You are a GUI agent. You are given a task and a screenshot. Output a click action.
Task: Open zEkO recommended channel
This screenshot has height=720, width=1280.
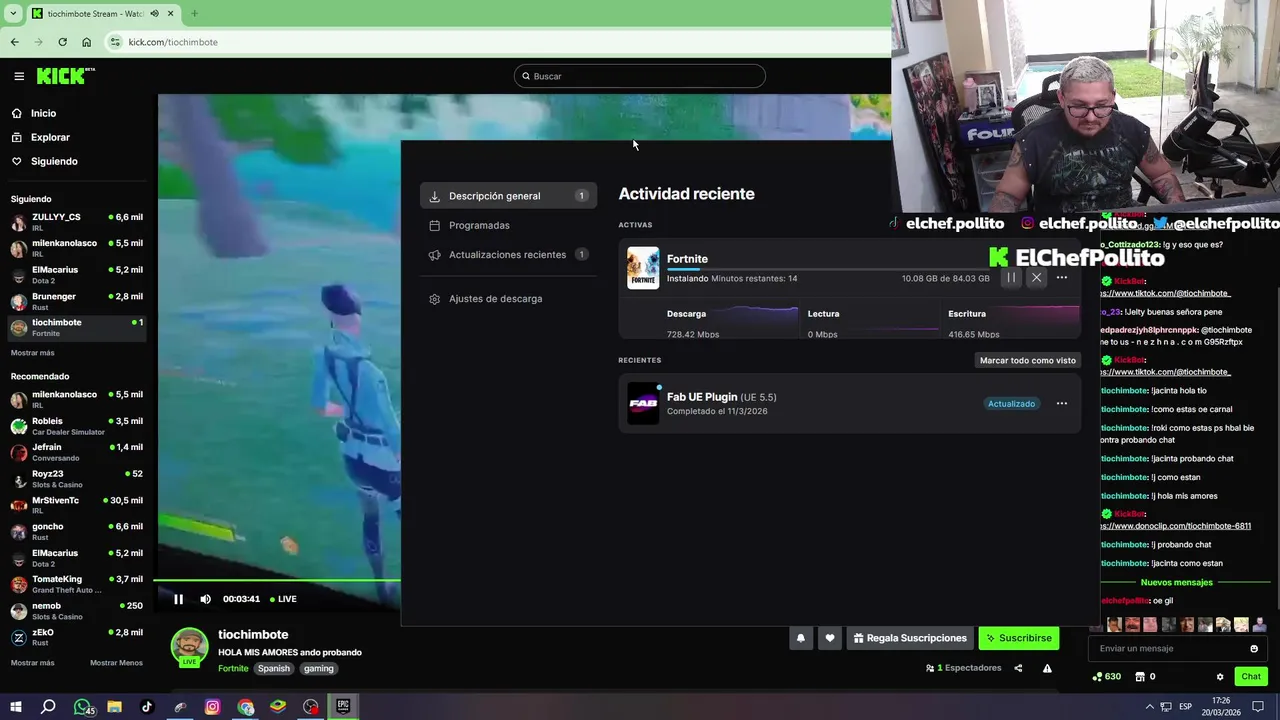(78, 637)
